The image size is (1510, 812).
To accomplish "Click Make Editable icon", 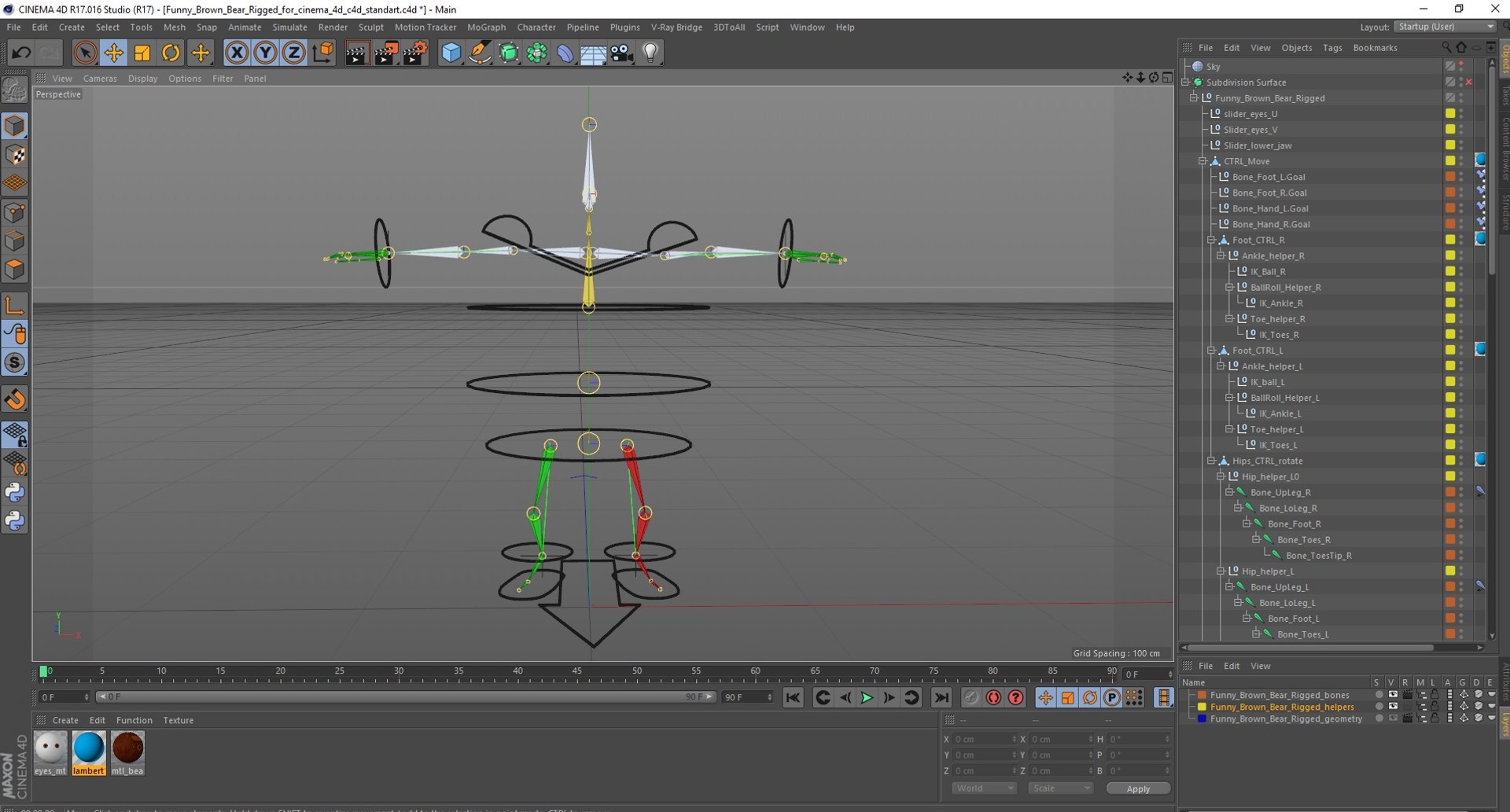I will (14, 90).
